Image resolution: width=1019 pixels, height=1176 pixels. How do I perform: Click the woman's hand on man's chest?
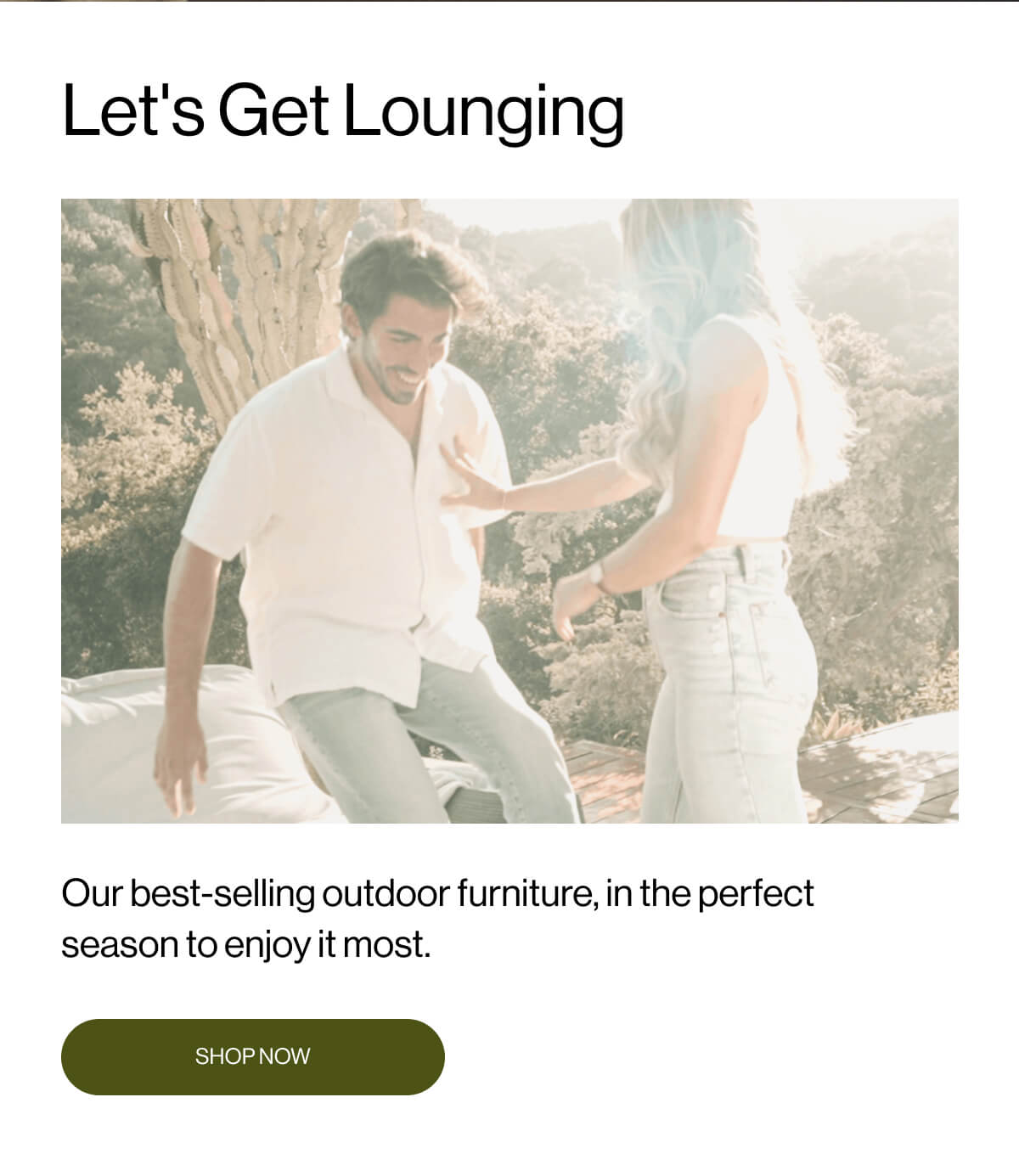[x=471, y=486]
